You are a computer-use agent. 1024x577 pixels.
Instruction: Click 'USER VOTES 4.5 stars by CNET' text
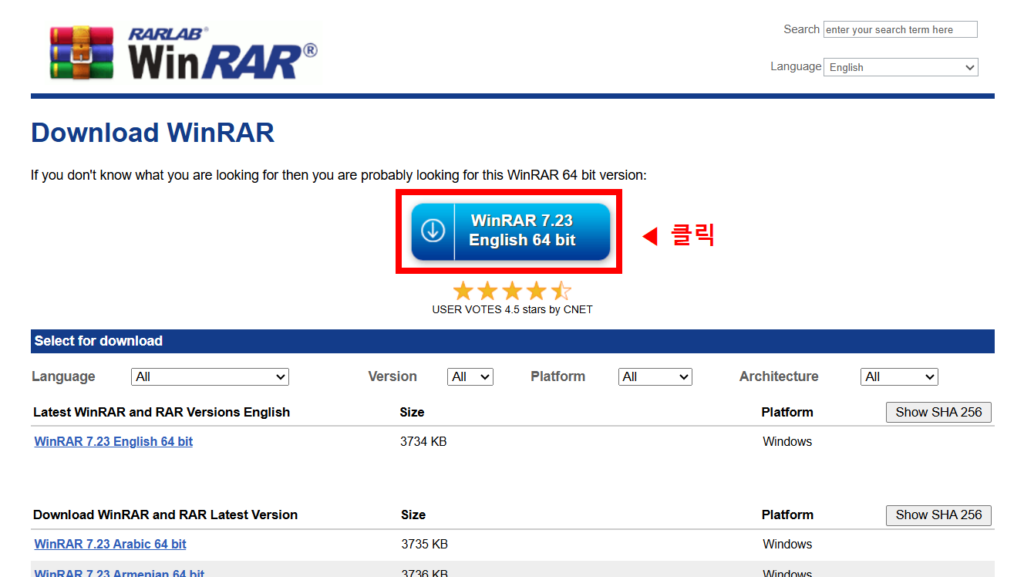coord(512,309)
